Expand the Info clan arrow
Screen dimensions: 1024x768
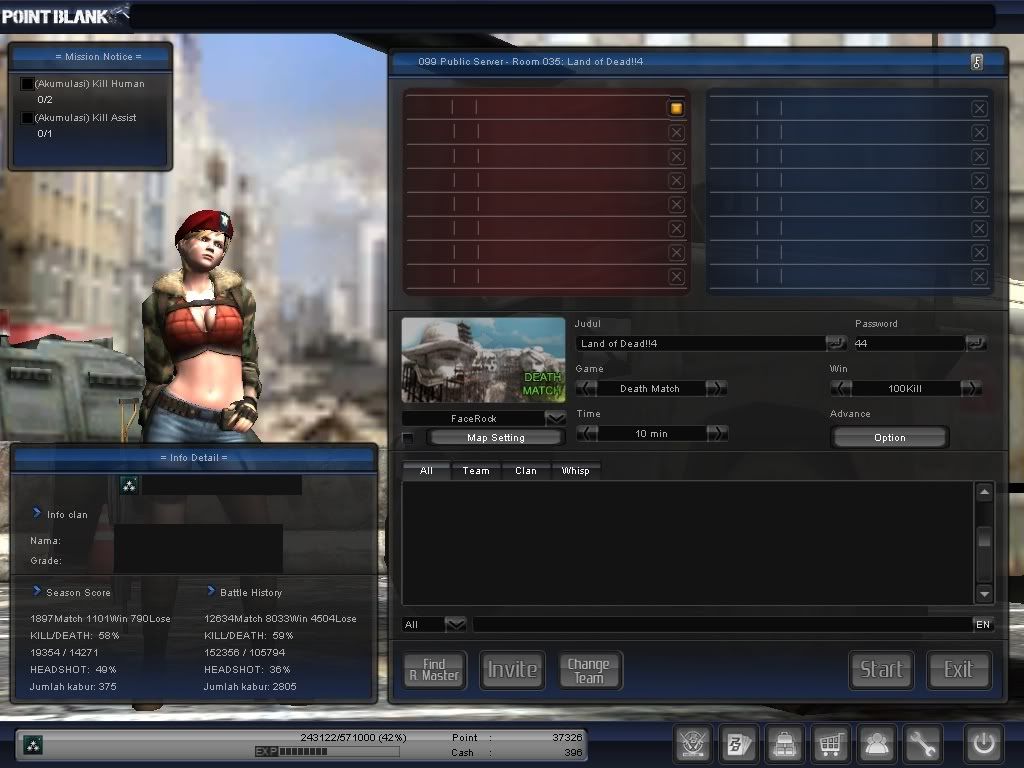[37, 513]
